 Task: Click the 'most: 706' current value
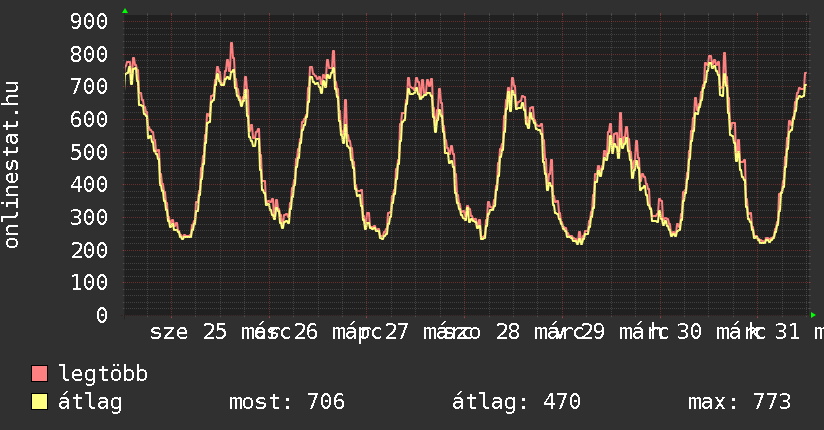[x=287, y=402]
